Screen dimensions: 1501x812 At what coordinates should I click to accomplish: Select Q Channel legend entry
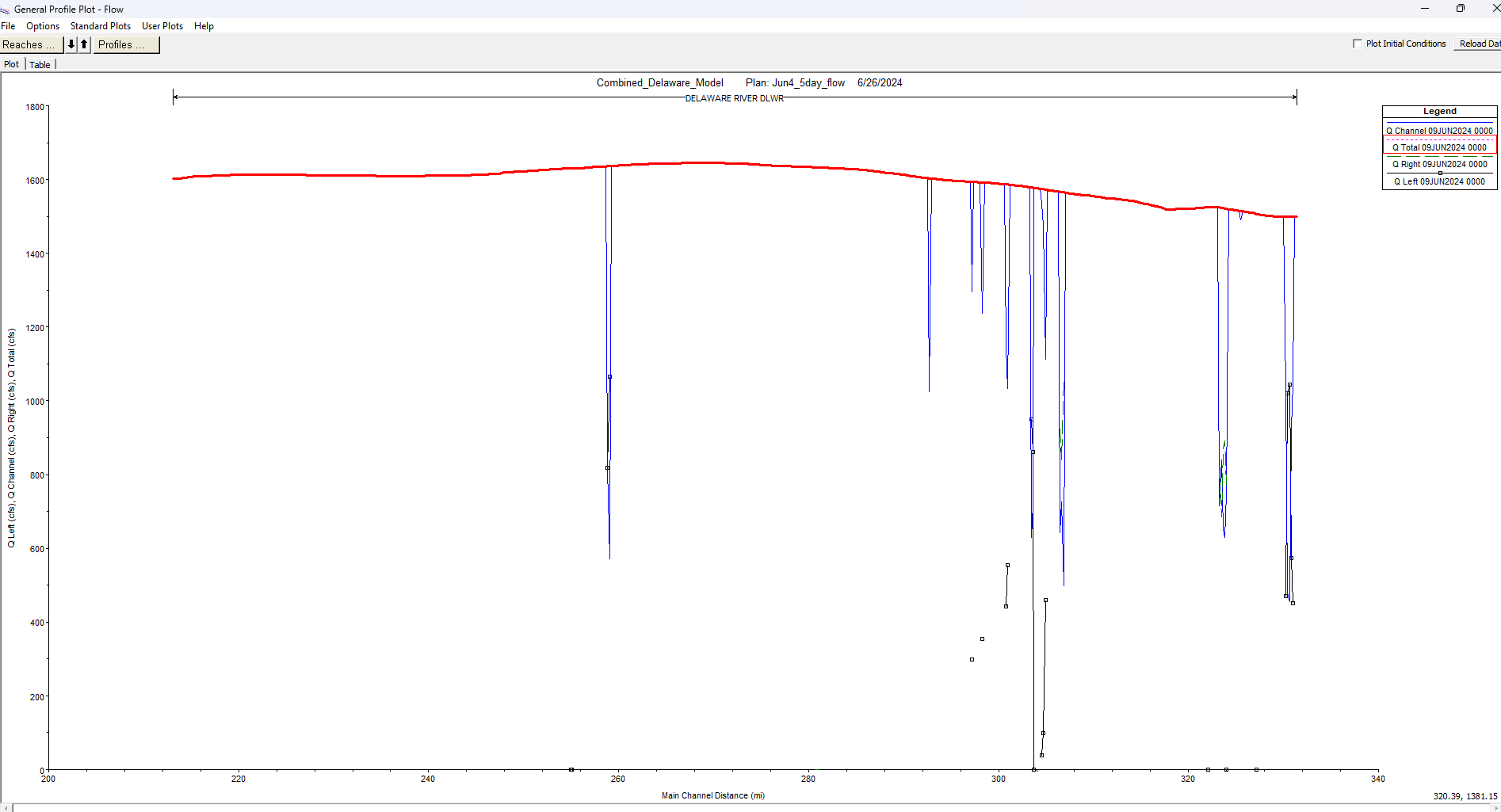(x=1439, y=131)
